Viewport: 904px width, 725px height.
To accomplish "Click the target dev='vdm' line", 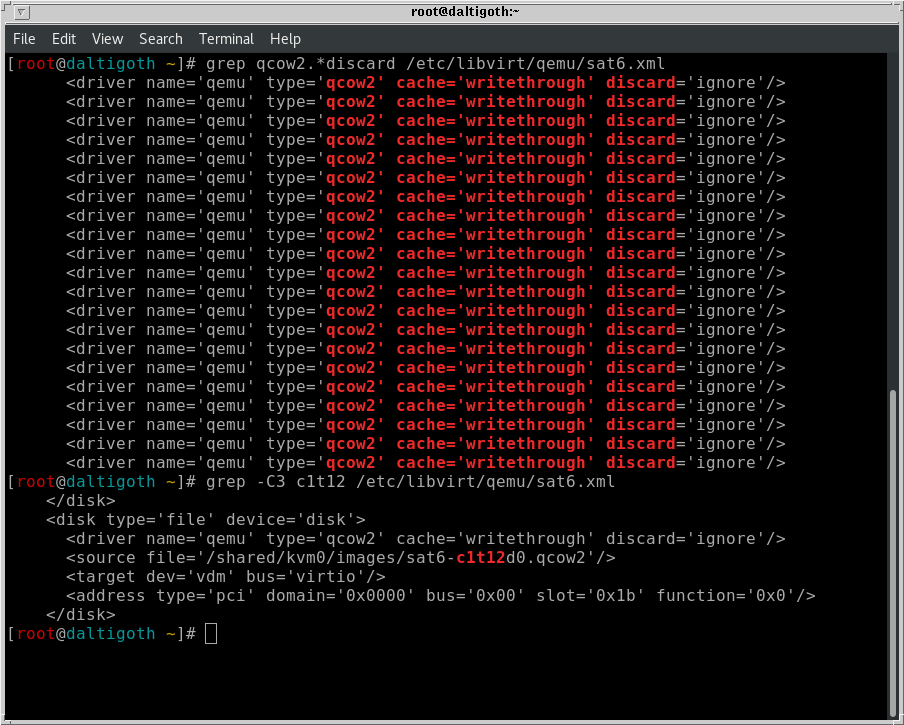I will click(x=225, y=577).
